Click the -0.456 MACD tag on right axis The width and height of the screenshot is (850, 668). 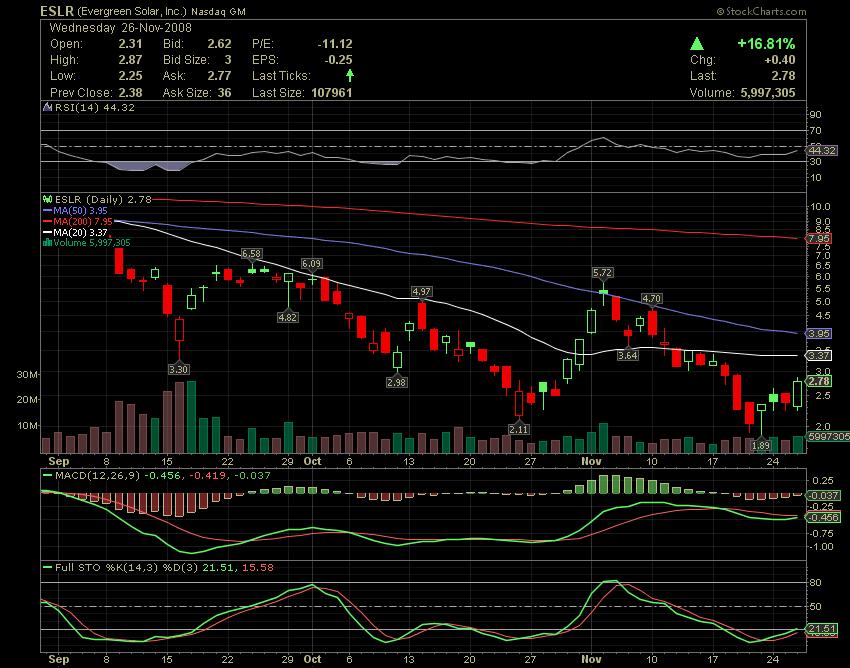(x=823, y=517)
